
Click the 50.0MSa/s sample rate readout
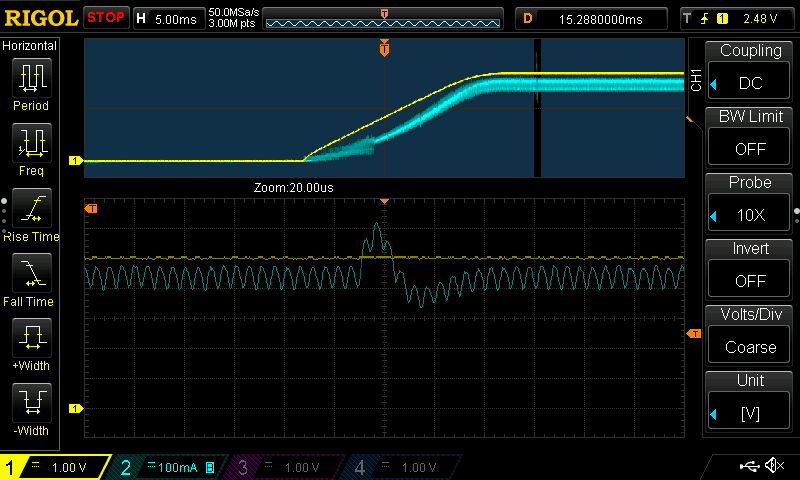[234, 12]
